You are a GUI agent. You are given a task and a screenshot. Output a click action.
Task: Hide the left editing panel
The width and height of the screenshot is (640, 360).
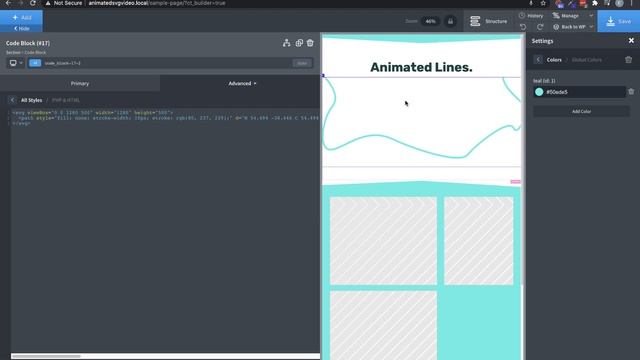coord(21,29)
